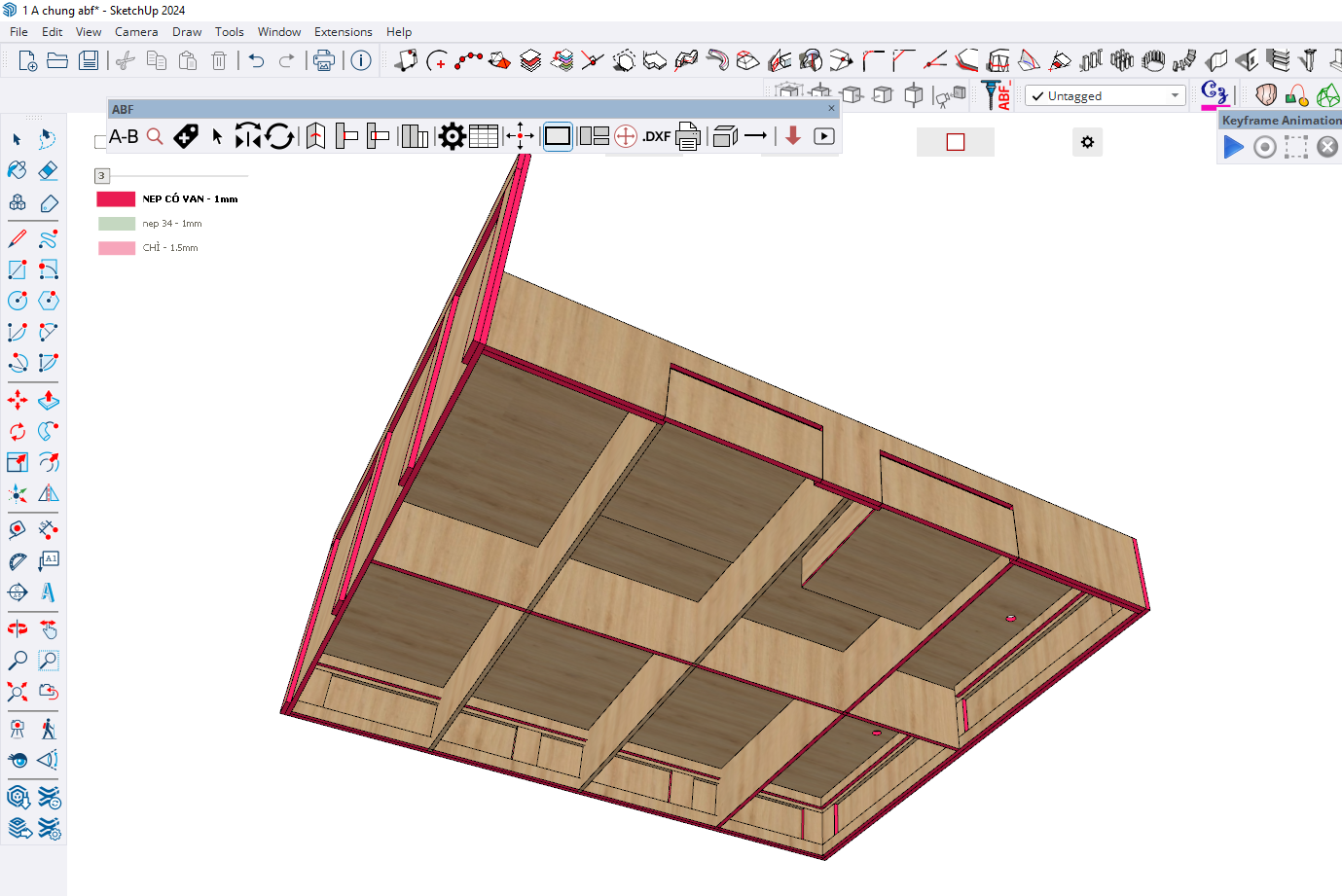Open the Camera menu
1342x896 pixels.
click(x=136, y=32)
